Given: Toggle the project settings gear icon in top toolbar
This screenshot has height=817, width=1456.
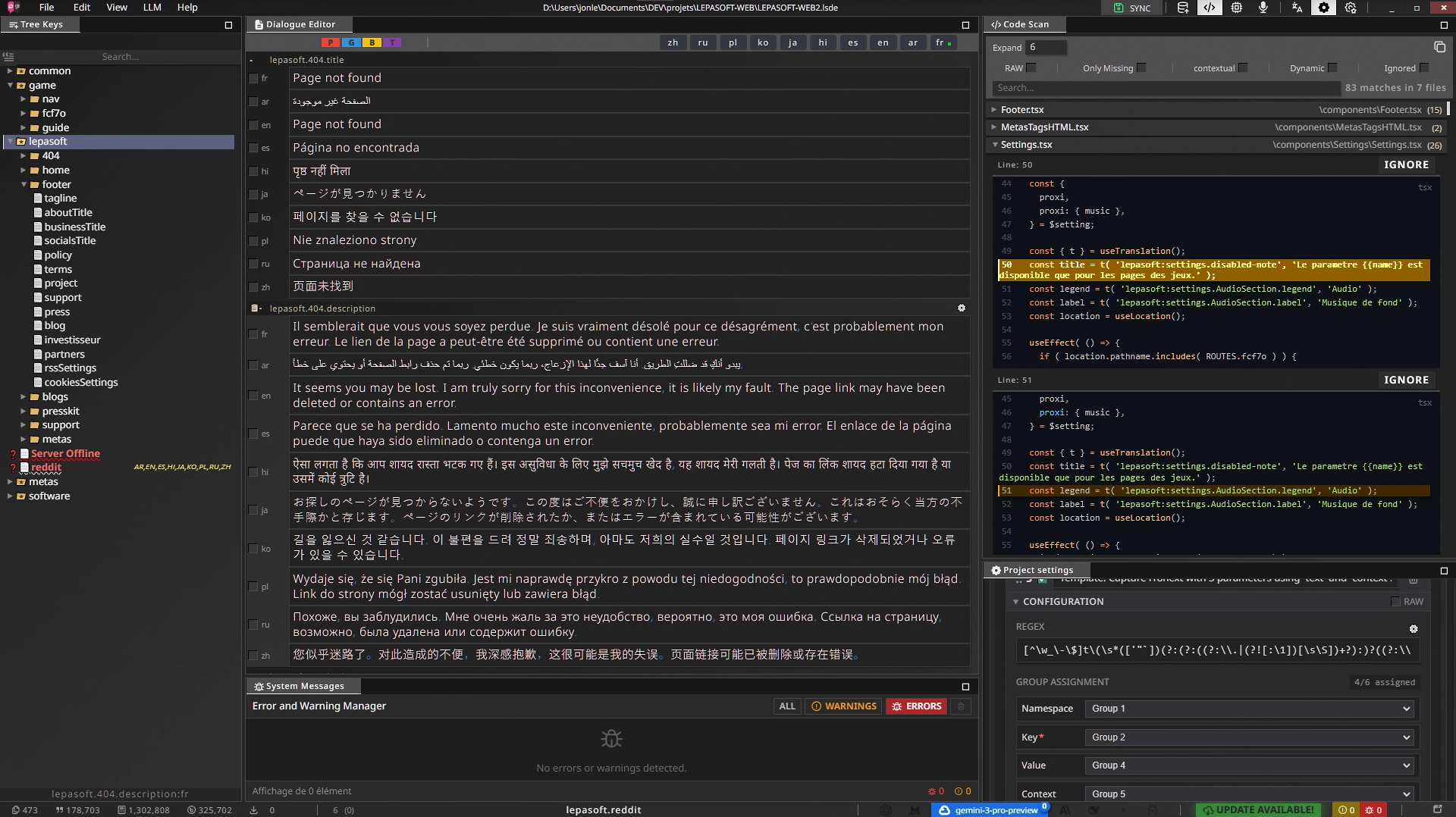Looking at the screenshot, I should point(1324,8).
